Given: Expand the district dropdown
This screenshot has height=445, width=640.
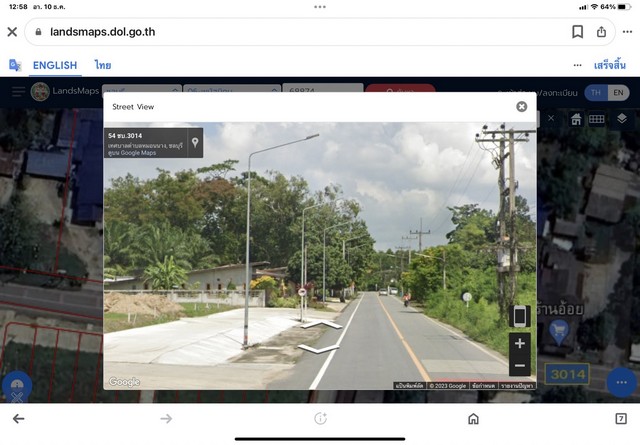Looking at the screenshot, I should (x=232, y=89).
